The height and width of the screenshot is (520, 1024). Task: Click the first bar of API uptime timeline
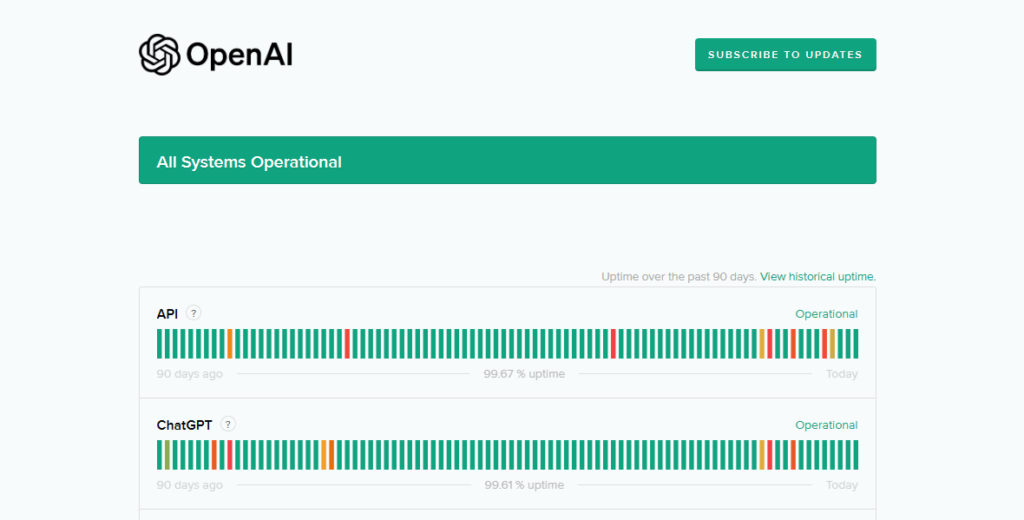(159, 344)
